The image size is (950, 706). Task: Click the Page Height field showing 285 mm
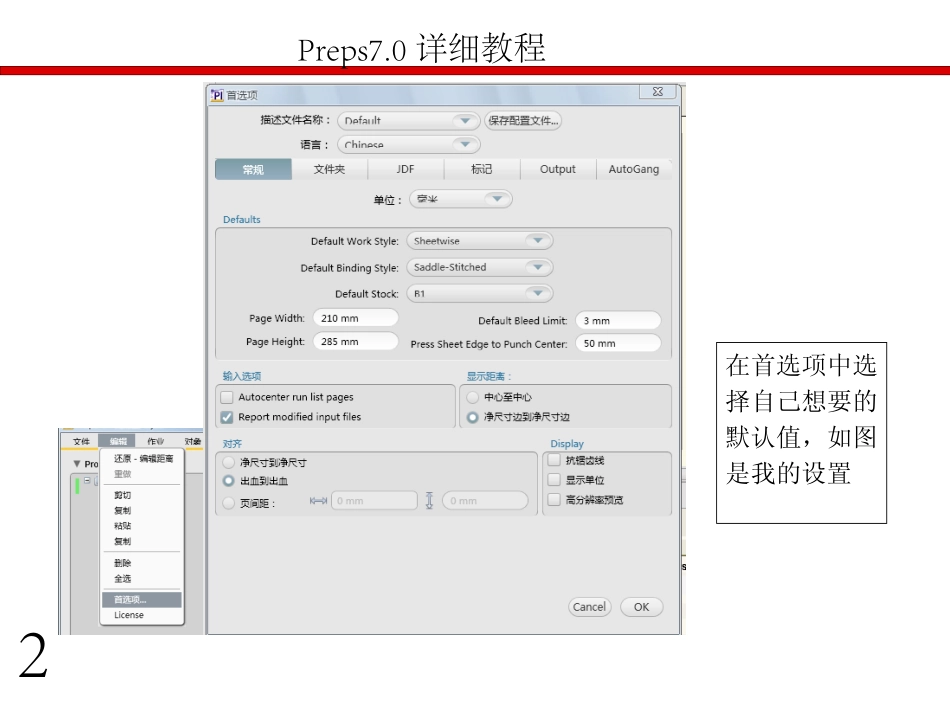tap(356, 342)
